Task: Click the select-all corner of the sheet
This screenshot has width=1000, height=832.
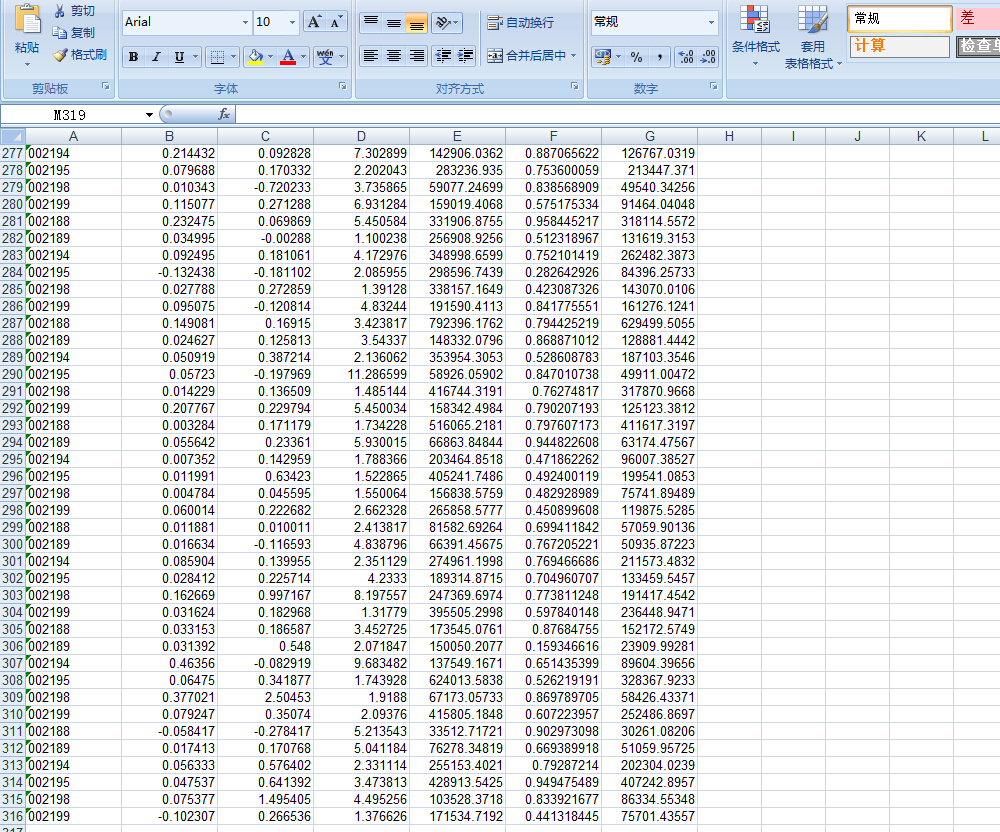Action: (x=13, y=136)
